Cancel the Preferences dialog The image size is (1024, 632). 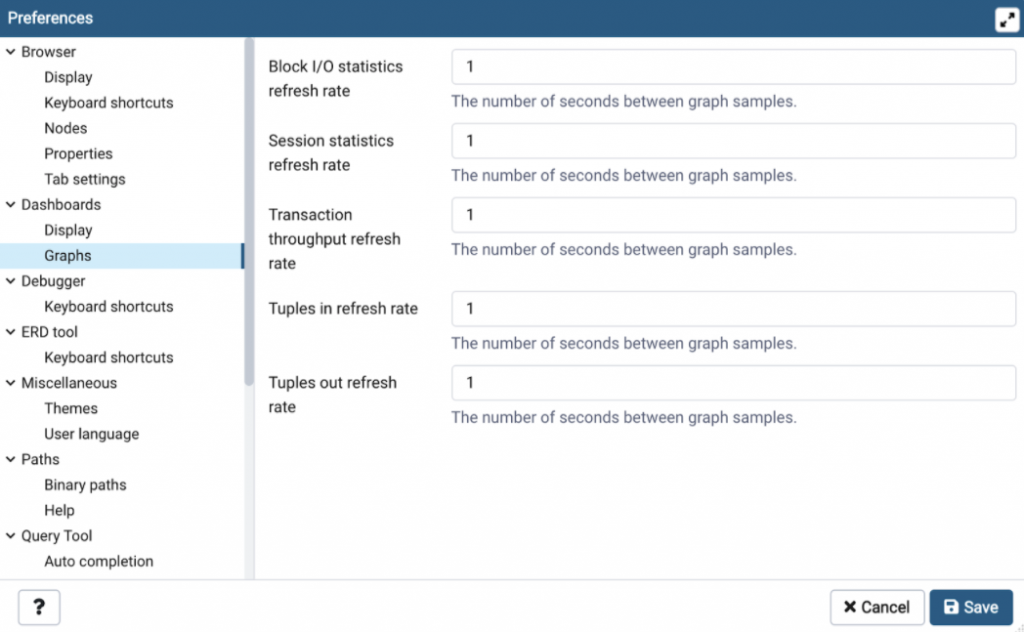coord(876,607)
